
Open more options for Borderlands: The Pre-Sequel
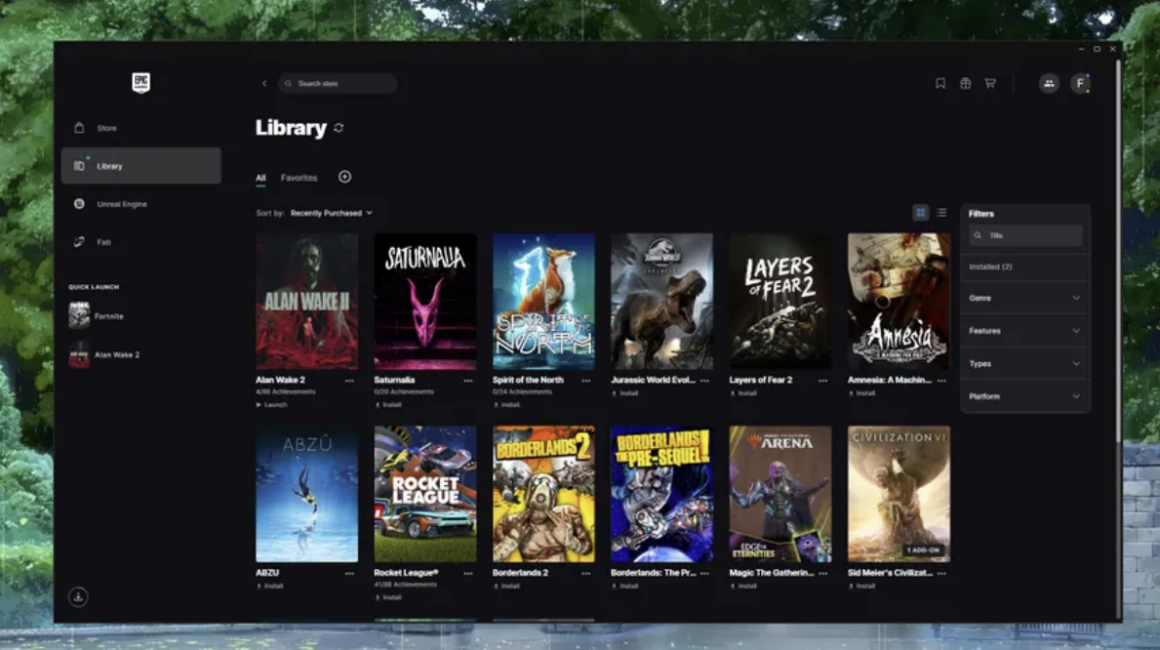[704, 573]
